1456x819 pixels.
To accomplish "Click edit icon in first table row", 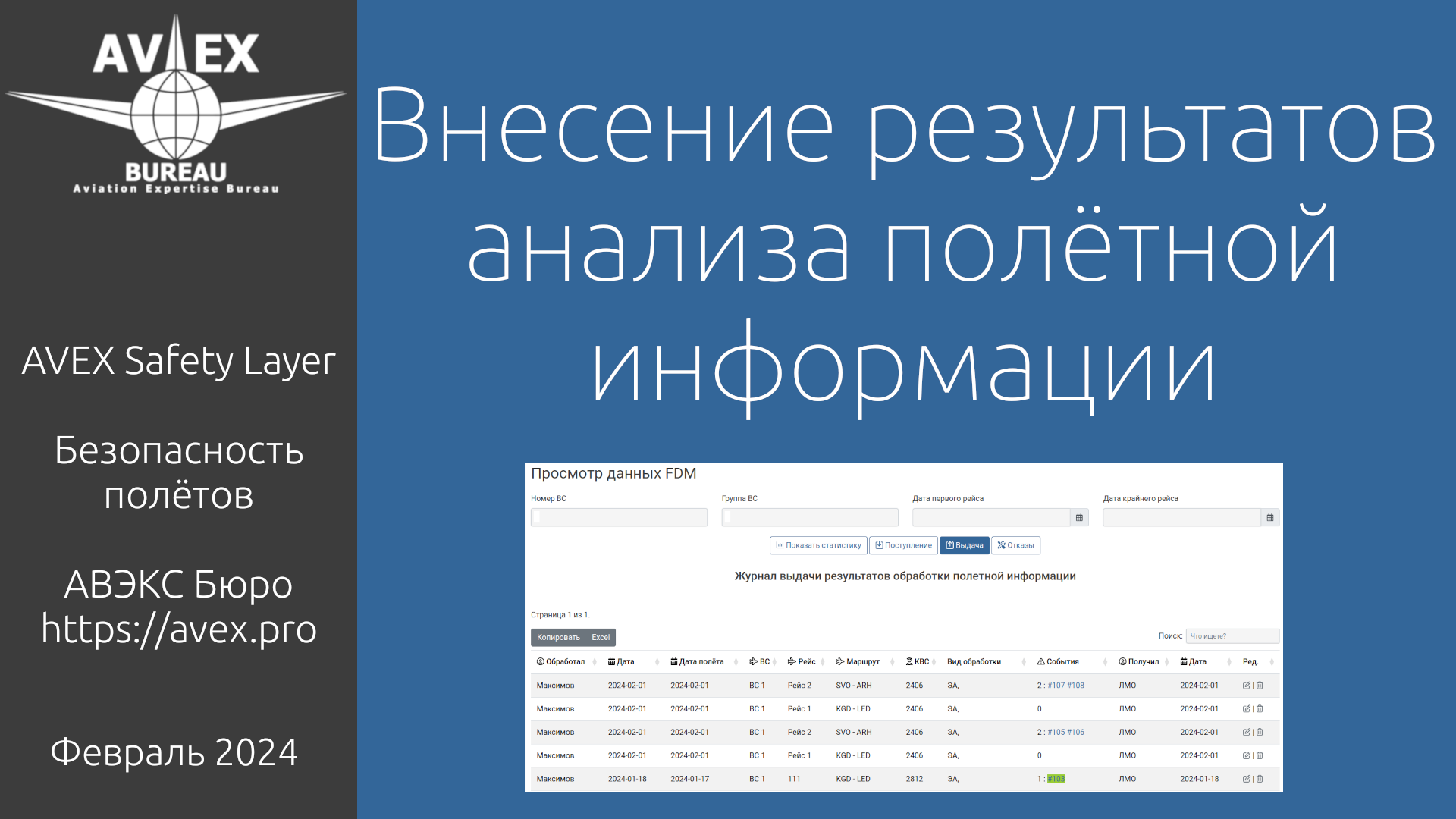I will coord(1246,686).
